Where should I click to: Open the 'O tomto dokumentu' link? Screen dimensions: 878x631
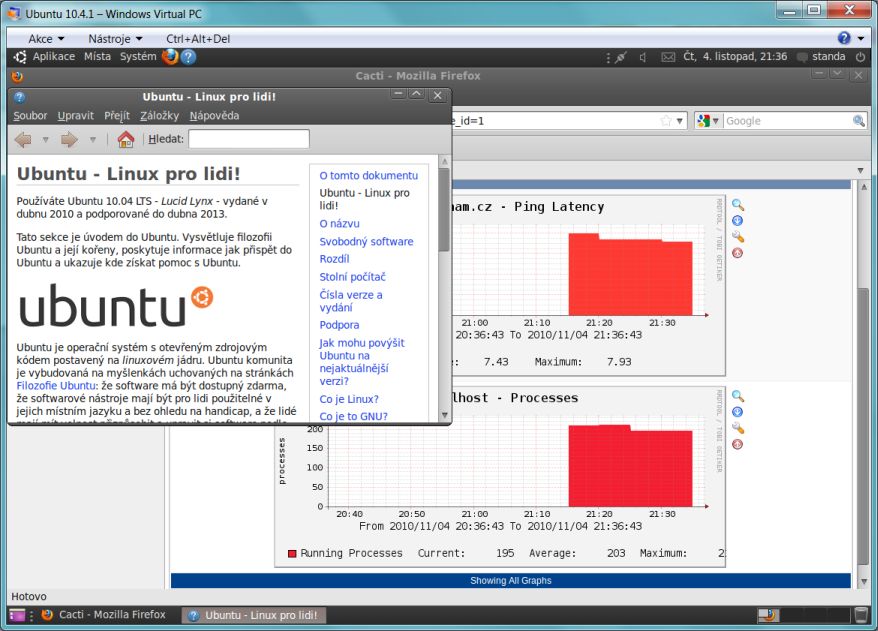368,175
